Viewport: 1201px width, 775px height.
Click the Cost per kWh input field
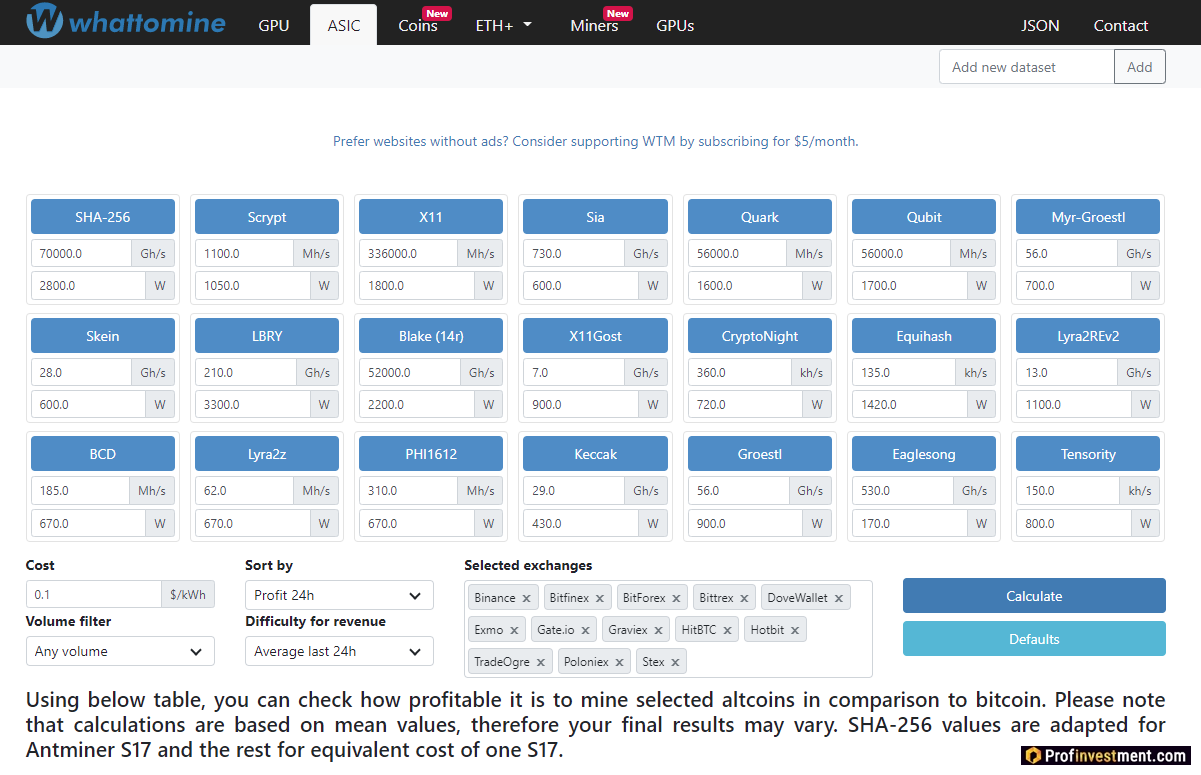click(93, 595)
